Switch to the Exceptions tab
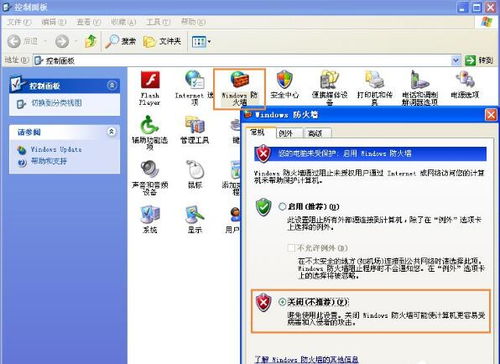500x364 pixels. 289,133
